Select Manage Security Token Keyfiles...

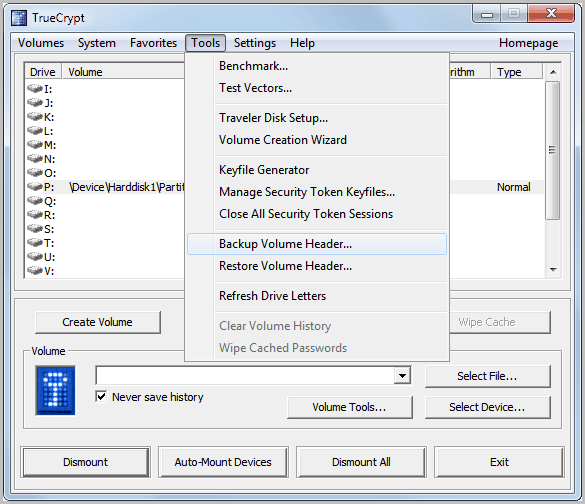tap(317, 192)
